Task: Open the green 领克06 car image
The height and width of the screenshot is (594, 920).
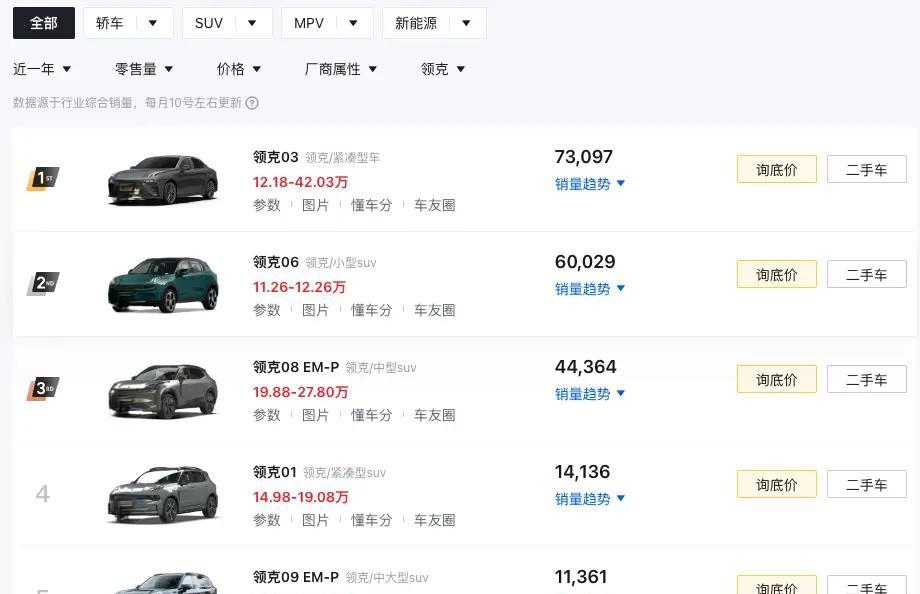Action: click(x=163, y=285)
